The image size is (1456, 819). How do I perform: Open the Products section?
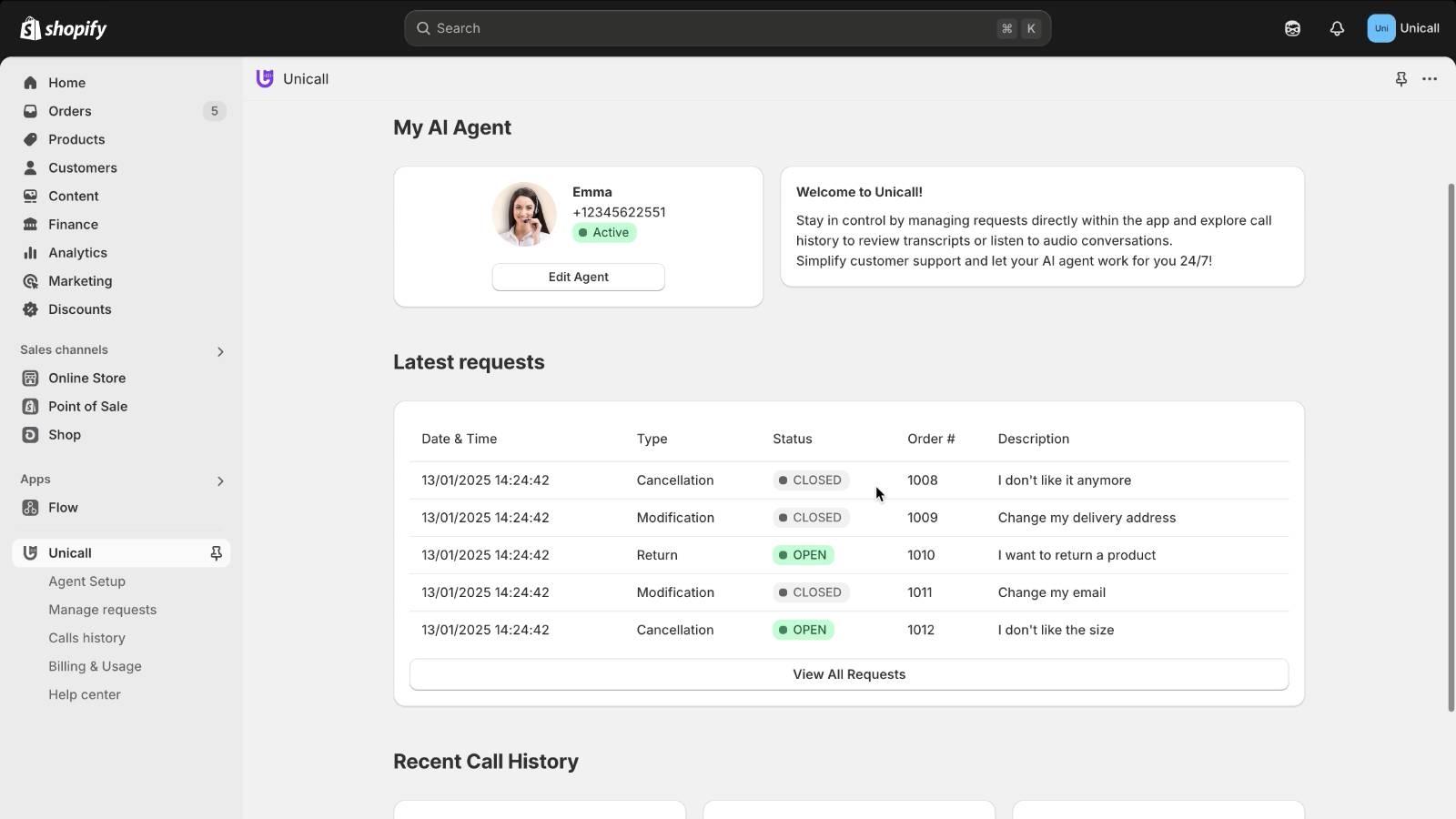pos(76,139)
